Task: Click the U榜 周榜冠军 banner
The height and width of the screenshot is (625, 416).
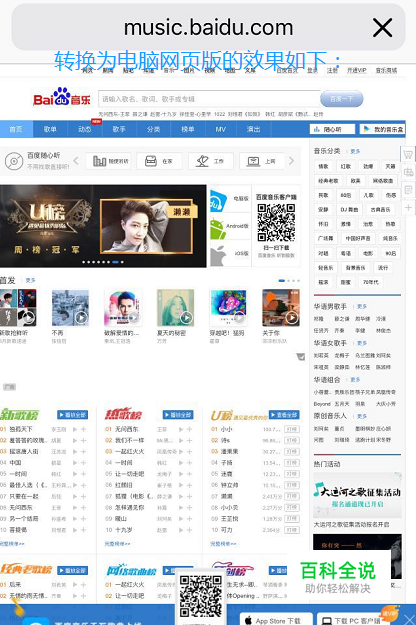Action: [103, 226]
